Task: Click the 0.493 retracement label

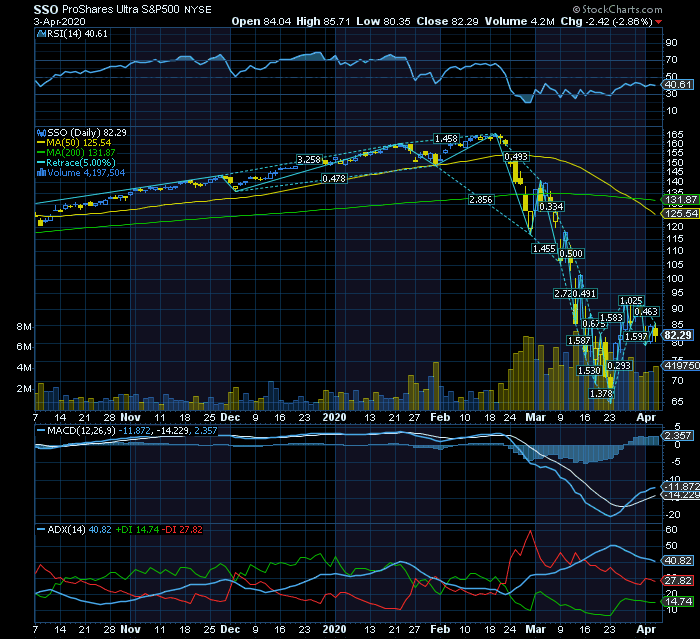Action: click(x=516, y=157)
